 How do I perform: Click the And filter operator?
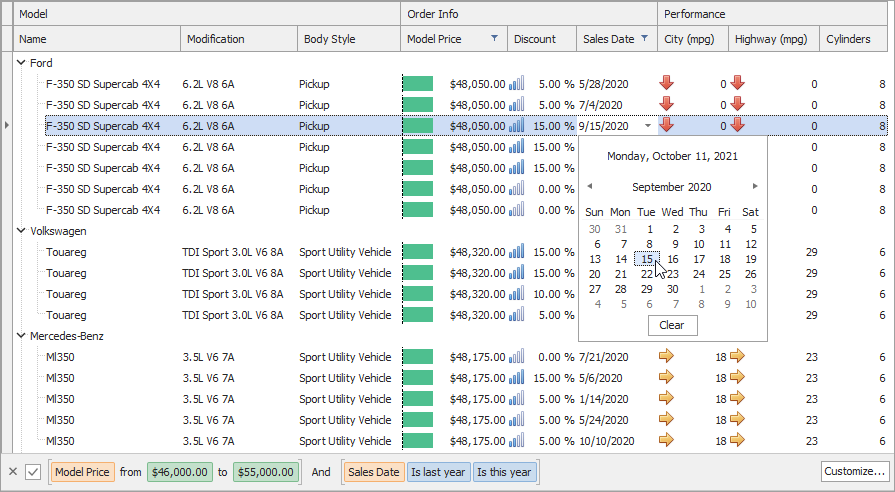[321, 472]
